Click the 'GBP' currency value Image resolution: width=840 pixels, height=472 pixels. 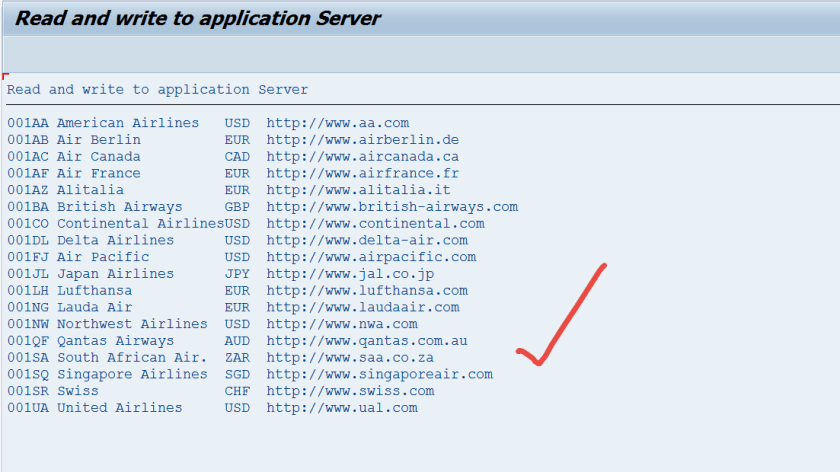[x=237, y=207]
